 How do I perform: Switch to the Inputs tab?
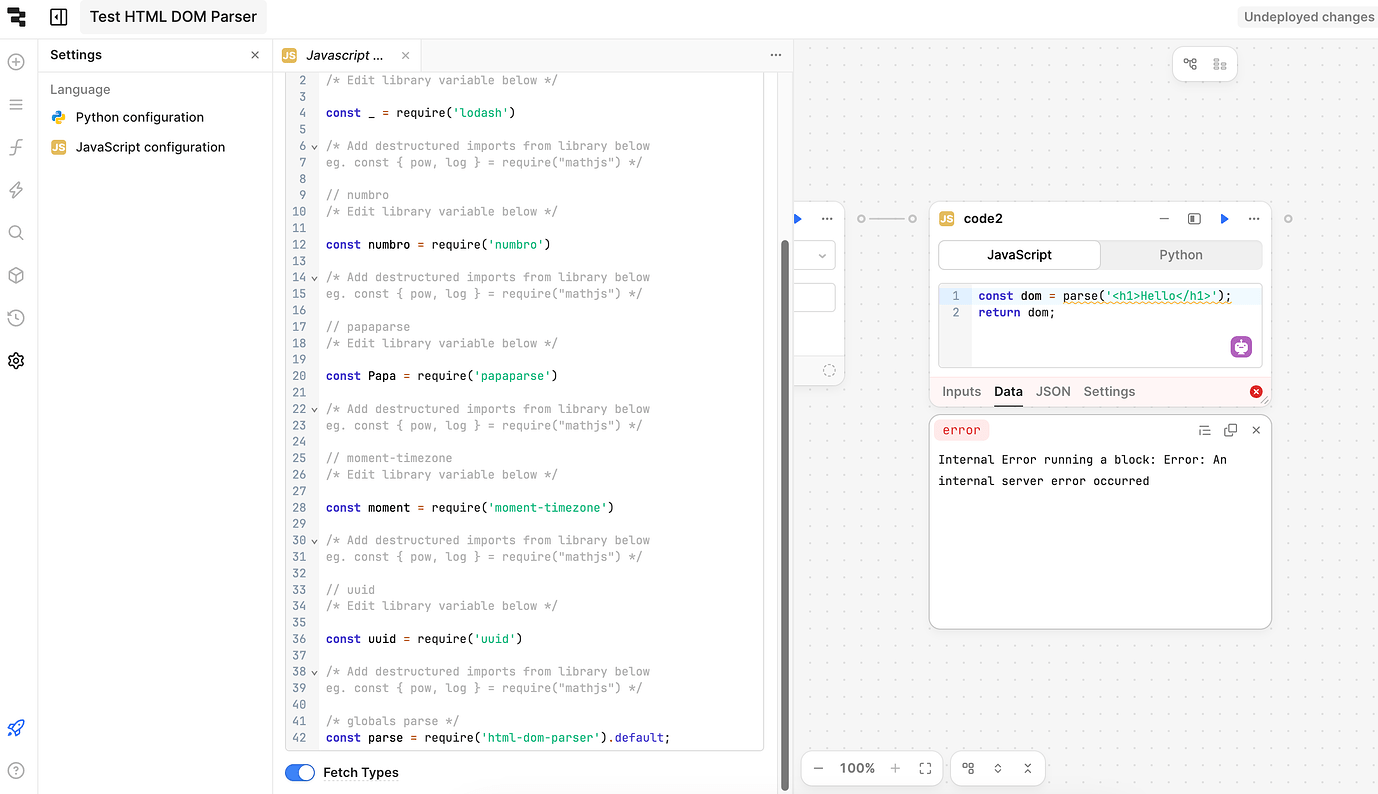pos(962,392)
